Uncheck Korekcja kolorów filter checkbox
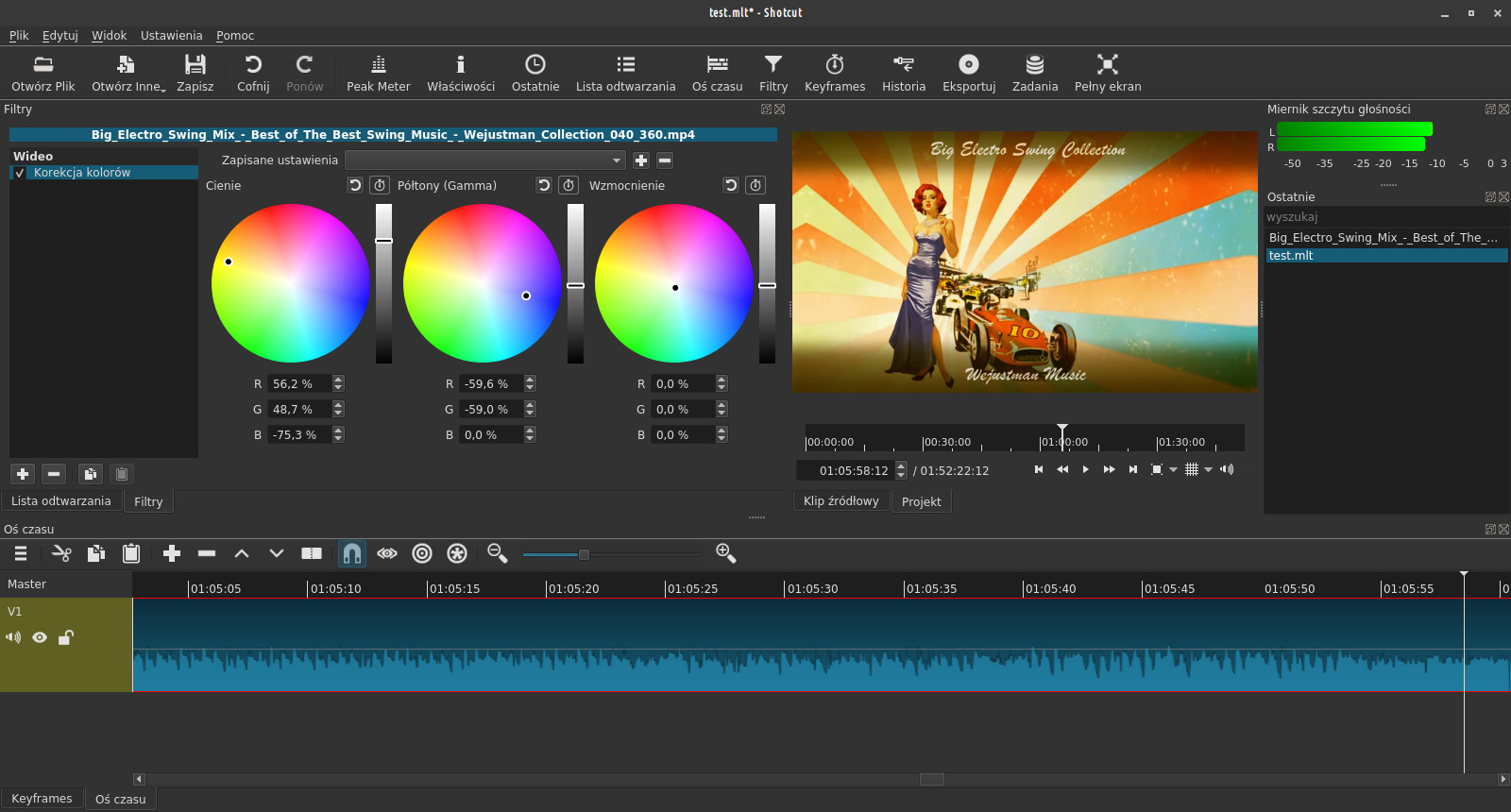Viewport: 1511px width, 812px height. 20,173
